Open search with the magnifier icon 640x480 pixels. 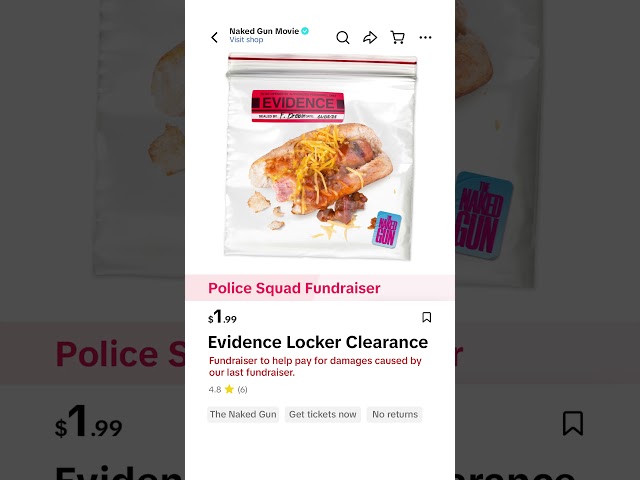[x=342, y=38]
